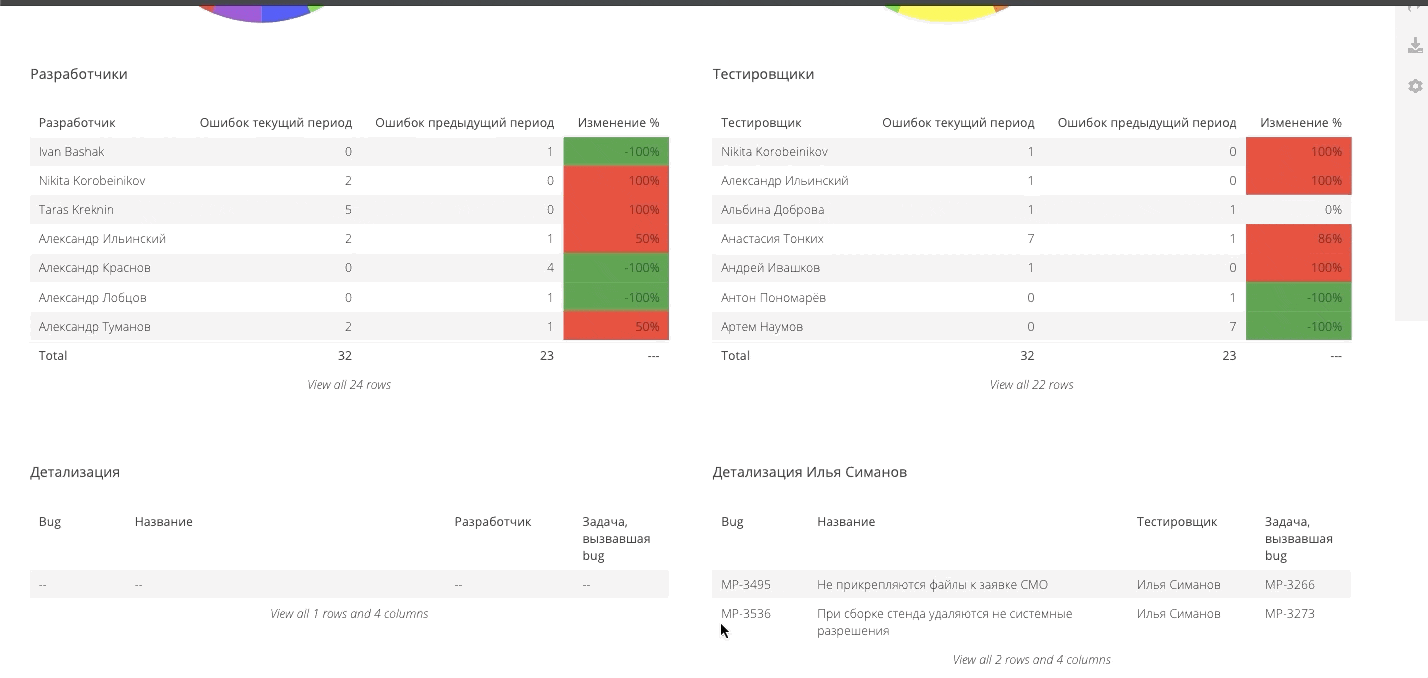Click "View all 1 rows and 4 columns"

tap(349, 613)
